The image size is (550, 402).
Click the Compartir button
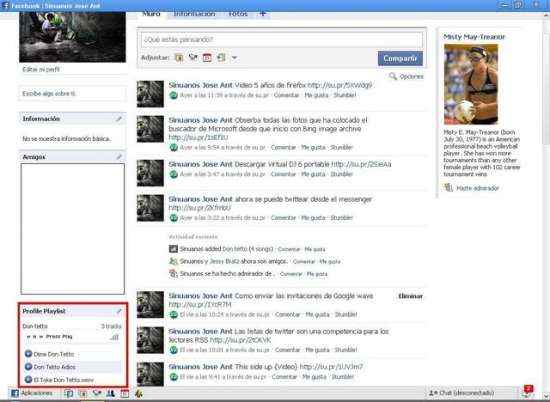400,58
